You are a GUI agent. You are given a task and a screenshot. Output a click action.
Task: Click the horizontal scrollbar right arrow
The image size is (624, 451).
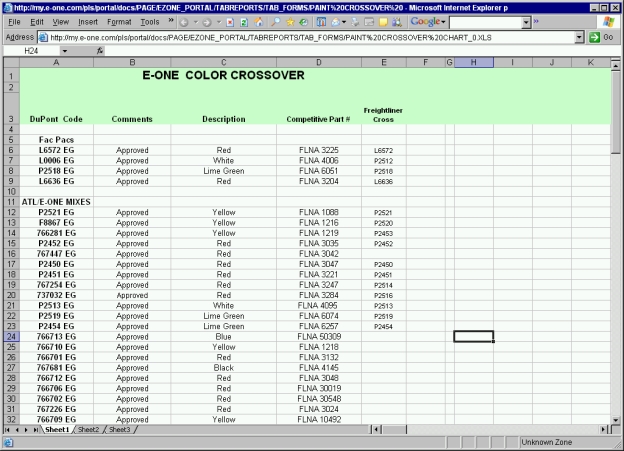point(604,430)
